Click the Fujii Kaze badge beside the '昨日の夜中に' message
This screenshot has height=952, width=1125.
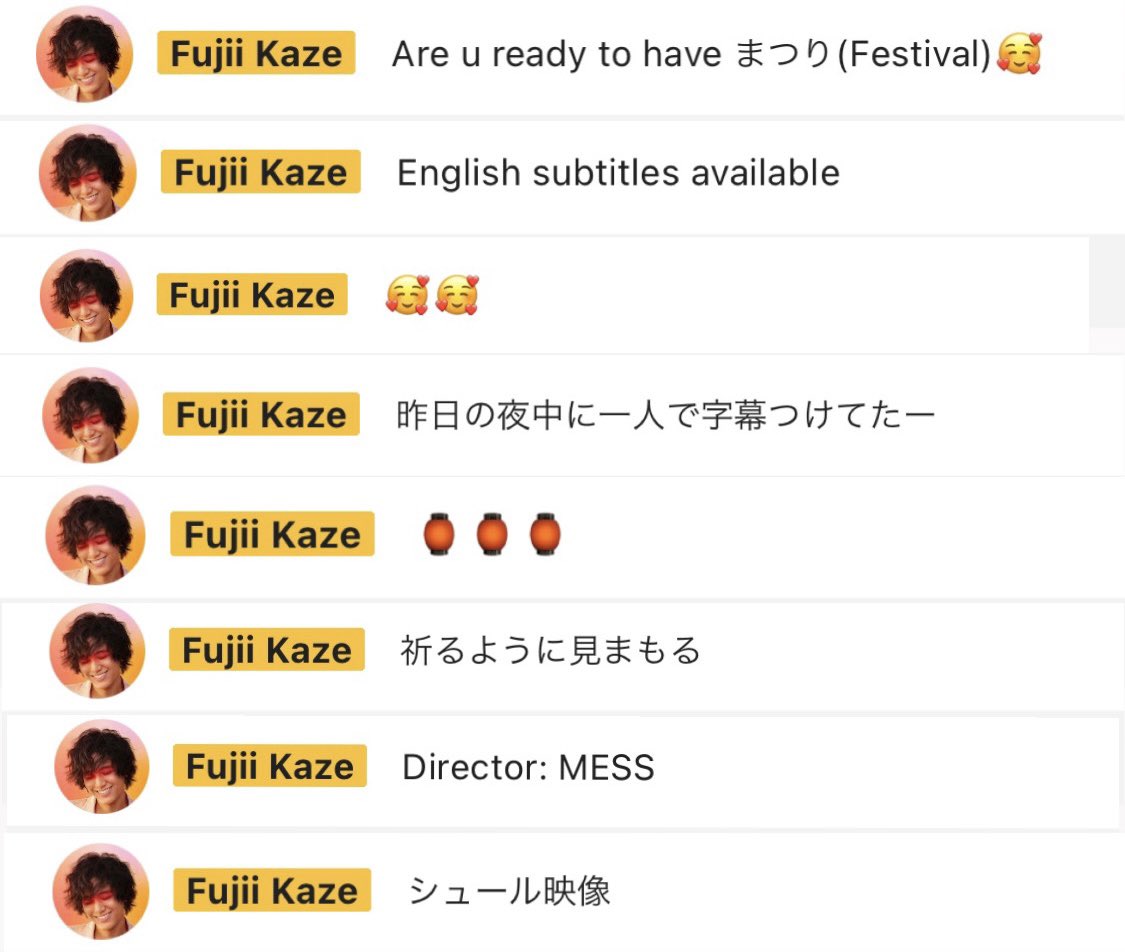[x=261, y=415]
